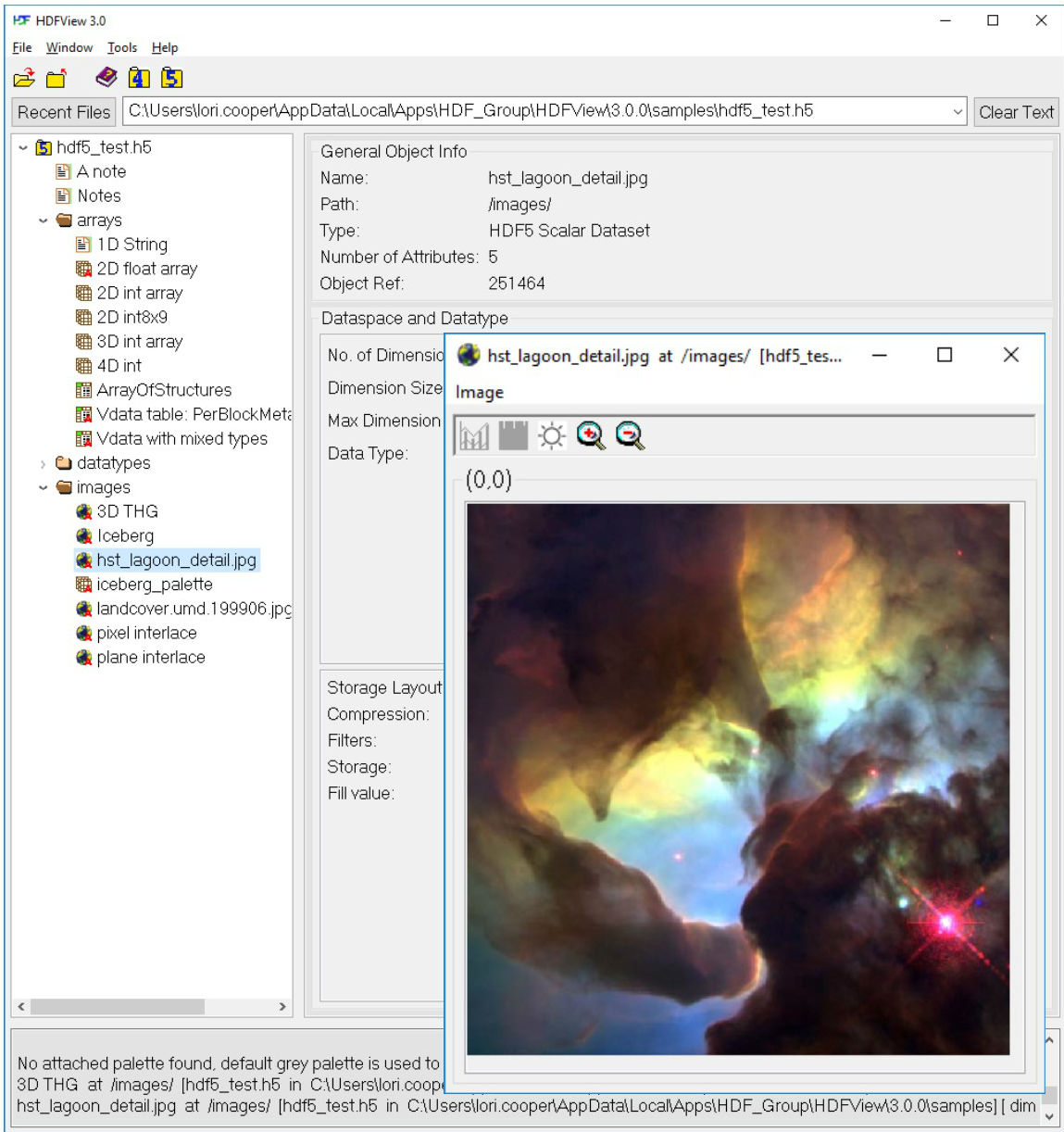Collapse the images folder

(44, 487)
